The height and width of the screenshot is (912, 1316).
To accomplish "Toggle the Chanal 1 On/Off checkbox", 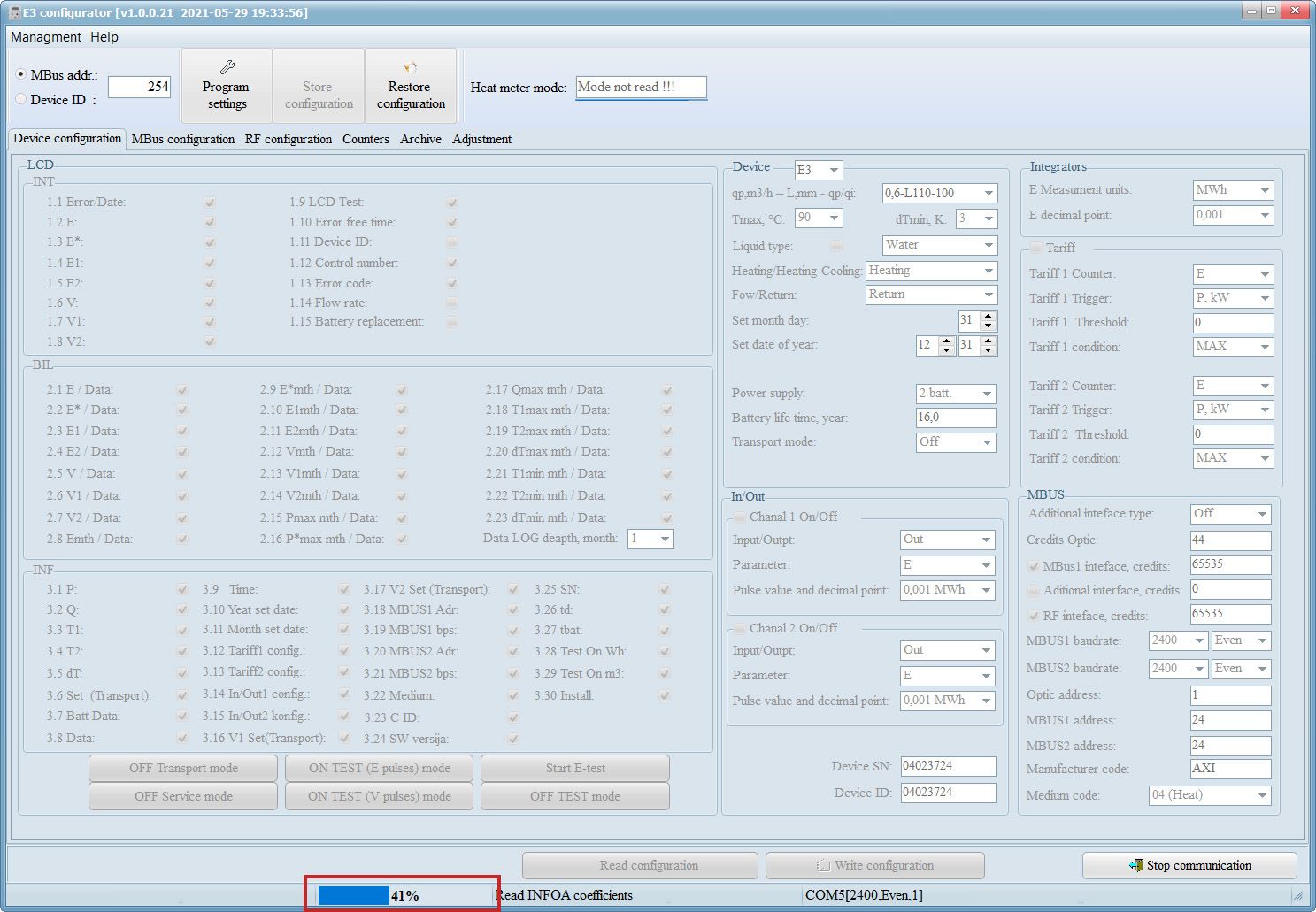I will (x=740, y=517).
